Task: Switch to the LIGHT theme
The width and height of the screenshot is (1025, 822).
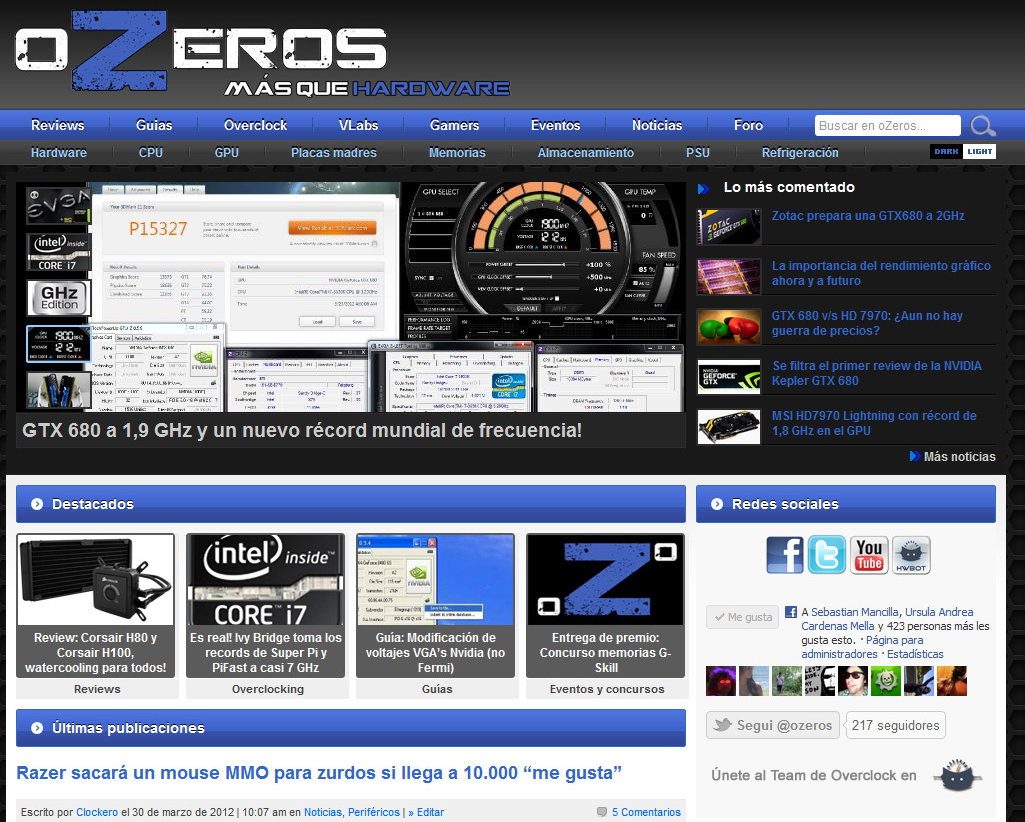Action: tap(979, 151)
